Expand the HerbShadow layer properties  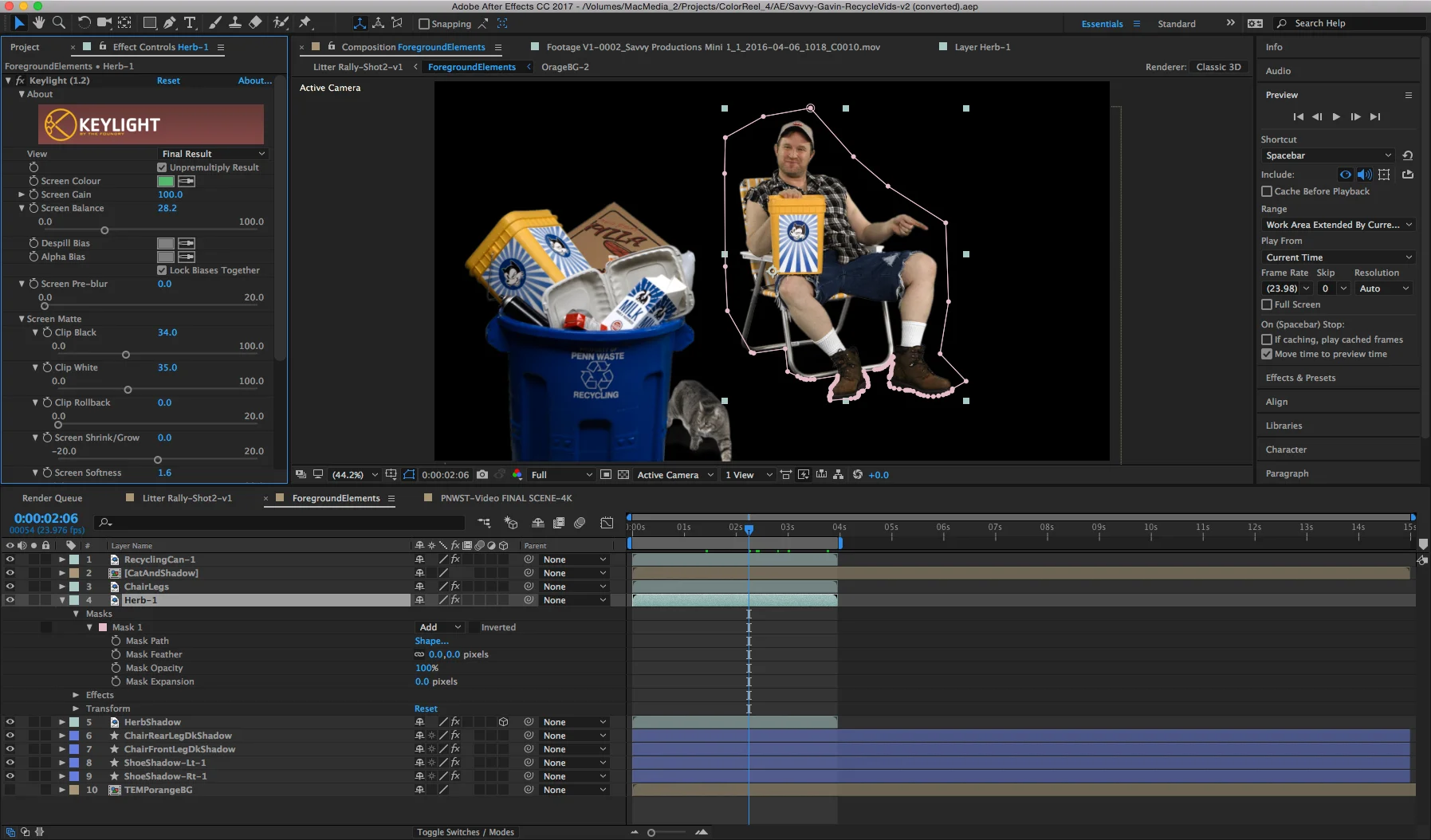click(61, 722)
